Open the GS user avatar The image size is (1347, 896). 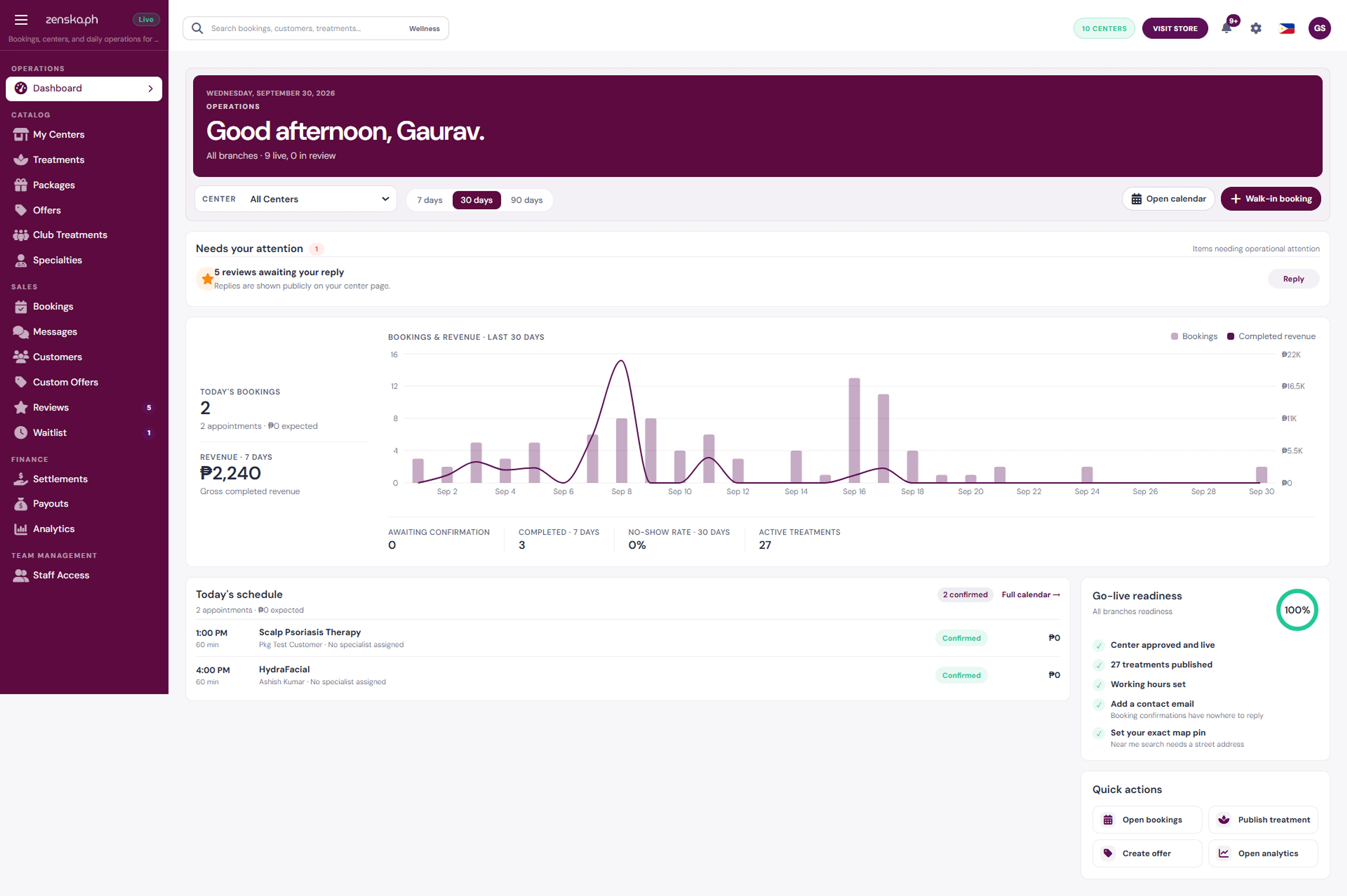pos(1319,28)
